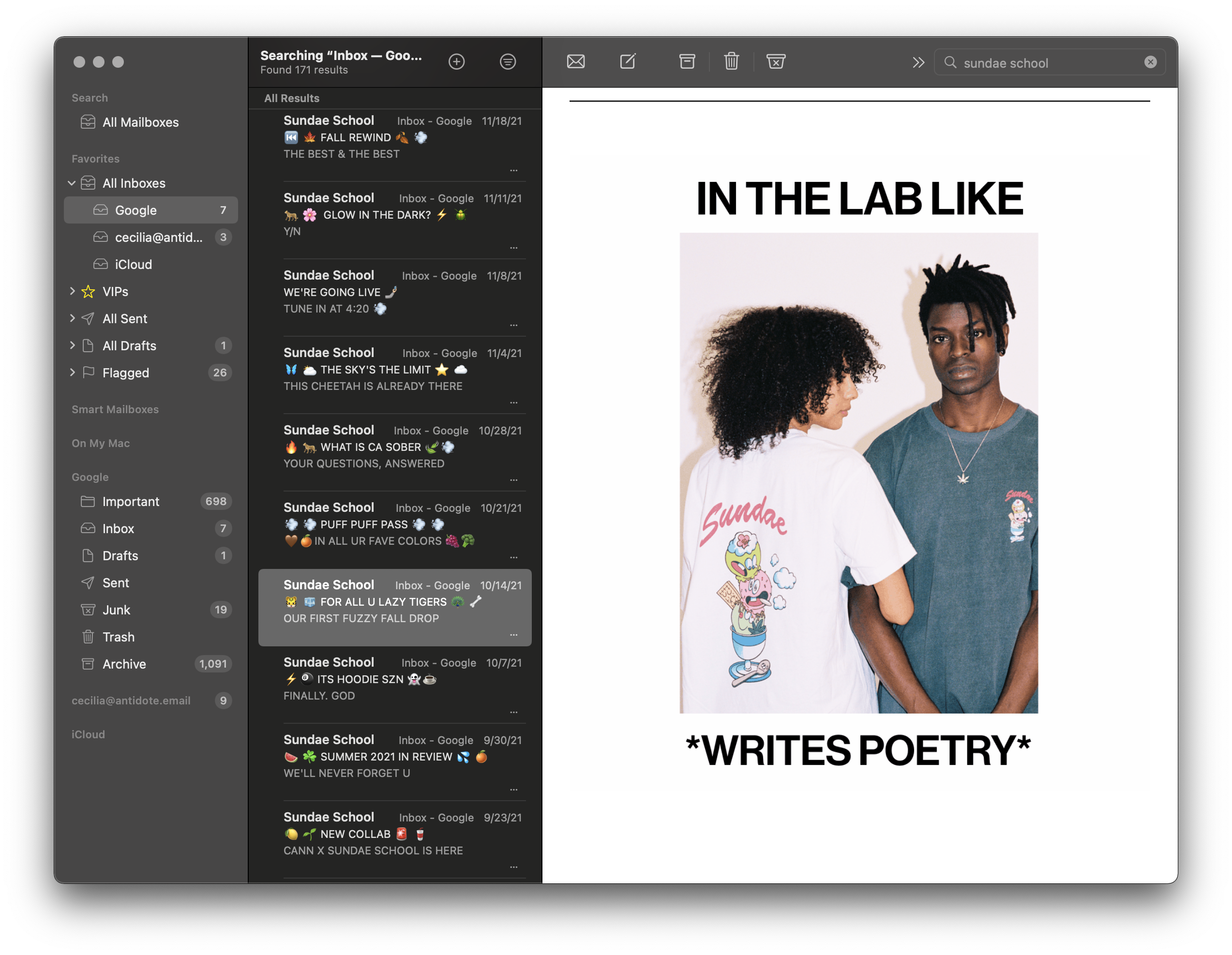Expand the All Drafts group
The image size is (1232, 955).
click(72, 345)
